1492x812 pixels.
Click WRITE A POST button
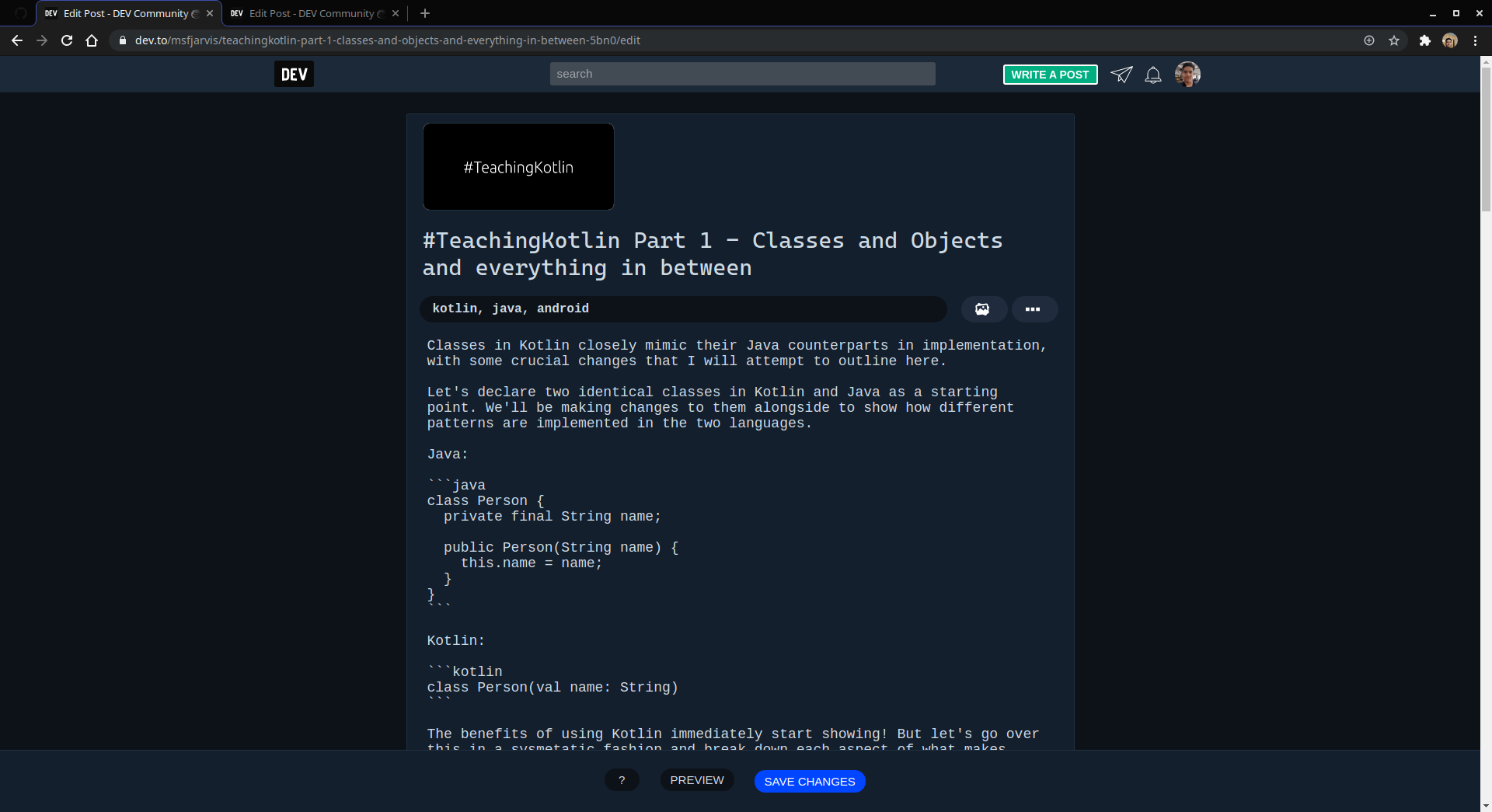point(1050,75)
